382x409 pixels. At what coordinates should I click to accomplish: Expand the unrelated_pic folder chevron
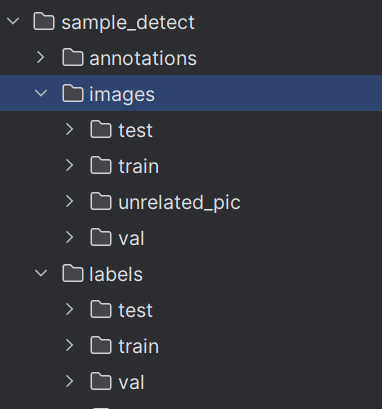tap(69, 201)
